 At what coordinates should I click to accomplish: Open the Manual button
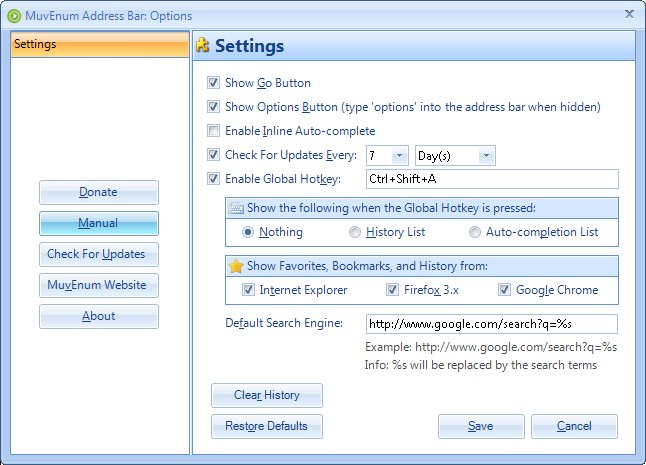pyautogui.click(x=99, y=223)
